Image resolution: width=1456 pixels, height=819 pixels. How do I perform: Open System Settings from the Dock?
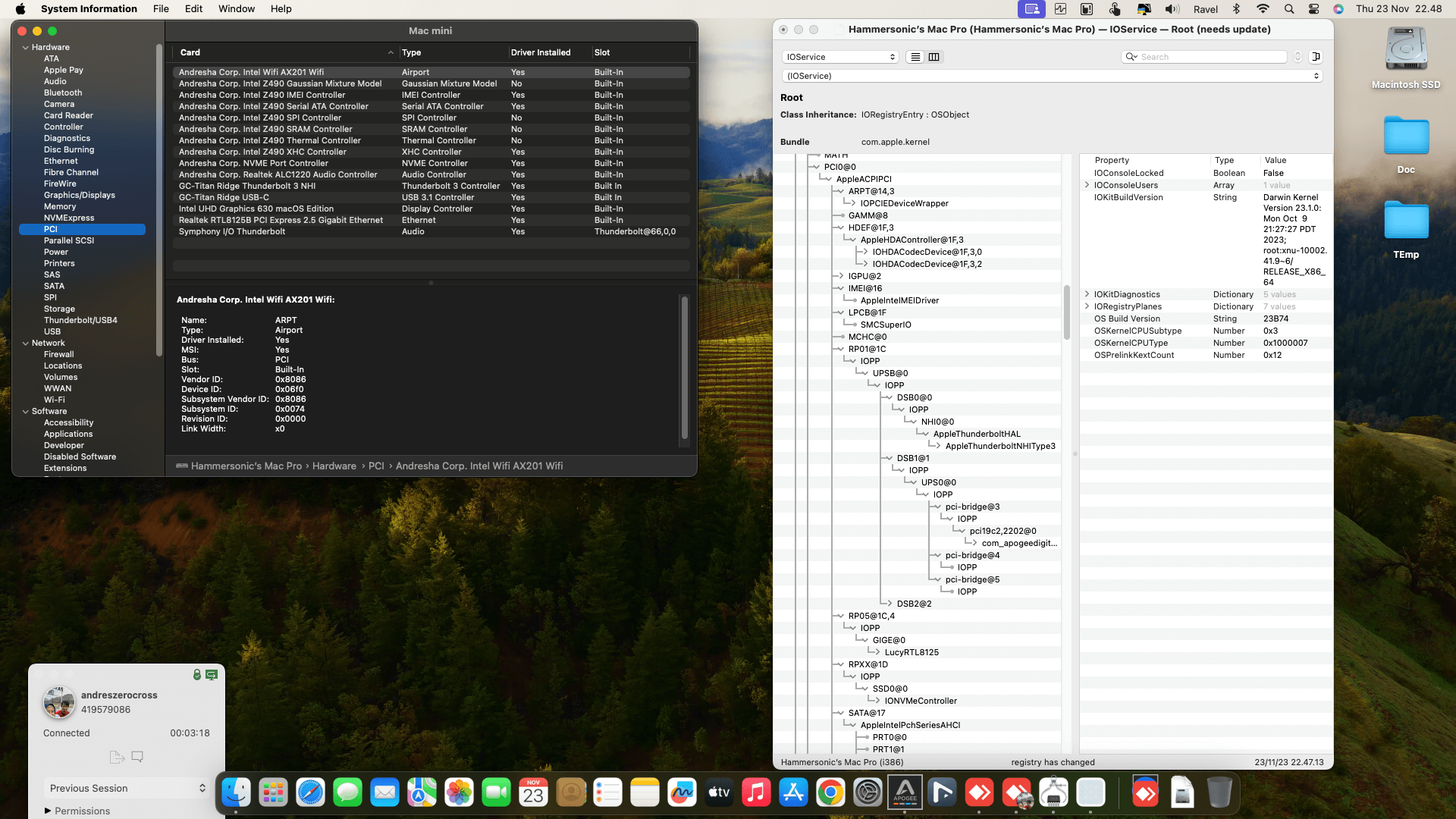click(x=868, y=793)
